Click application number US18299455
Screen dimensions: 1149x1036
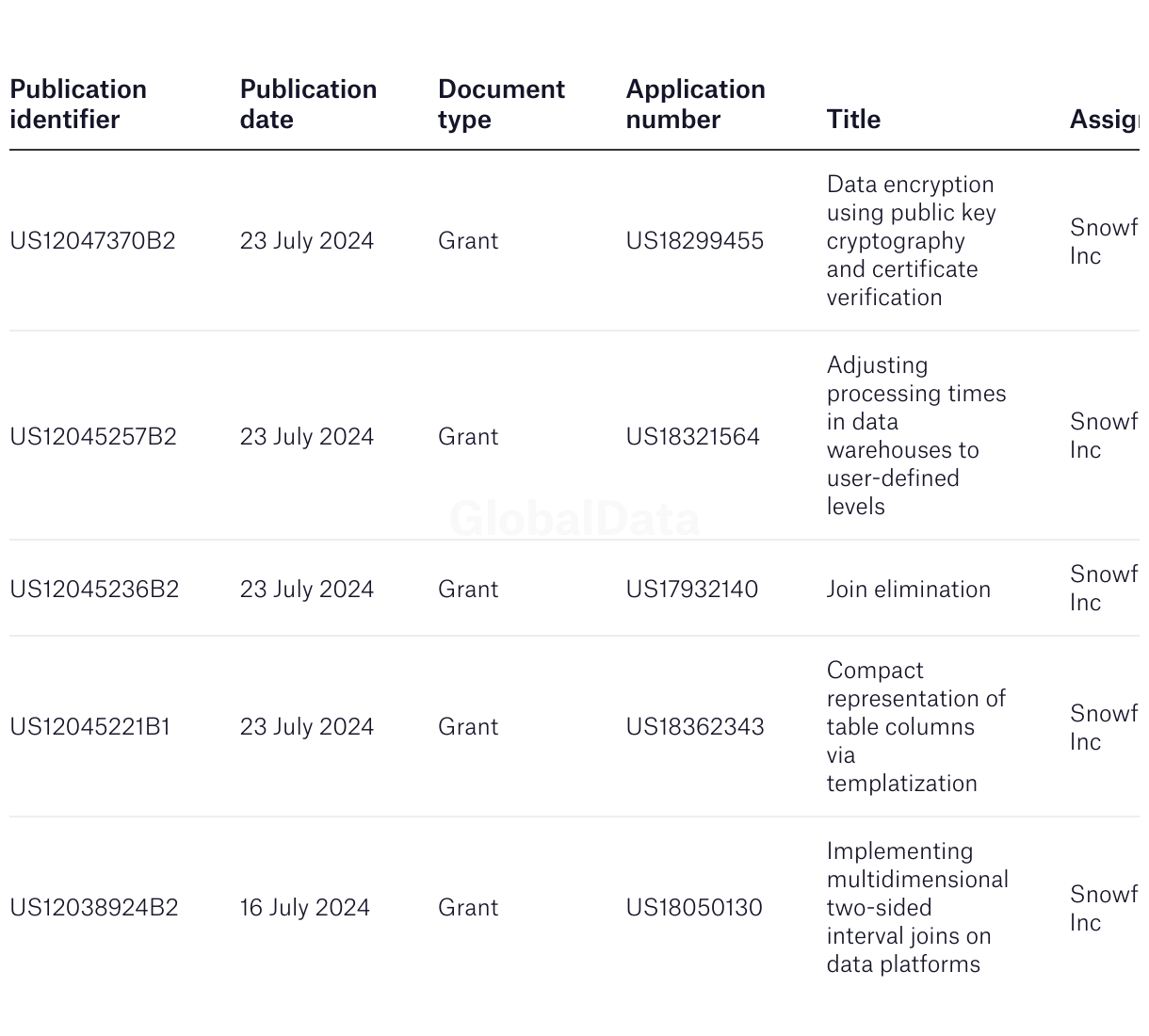pos(695,241)
